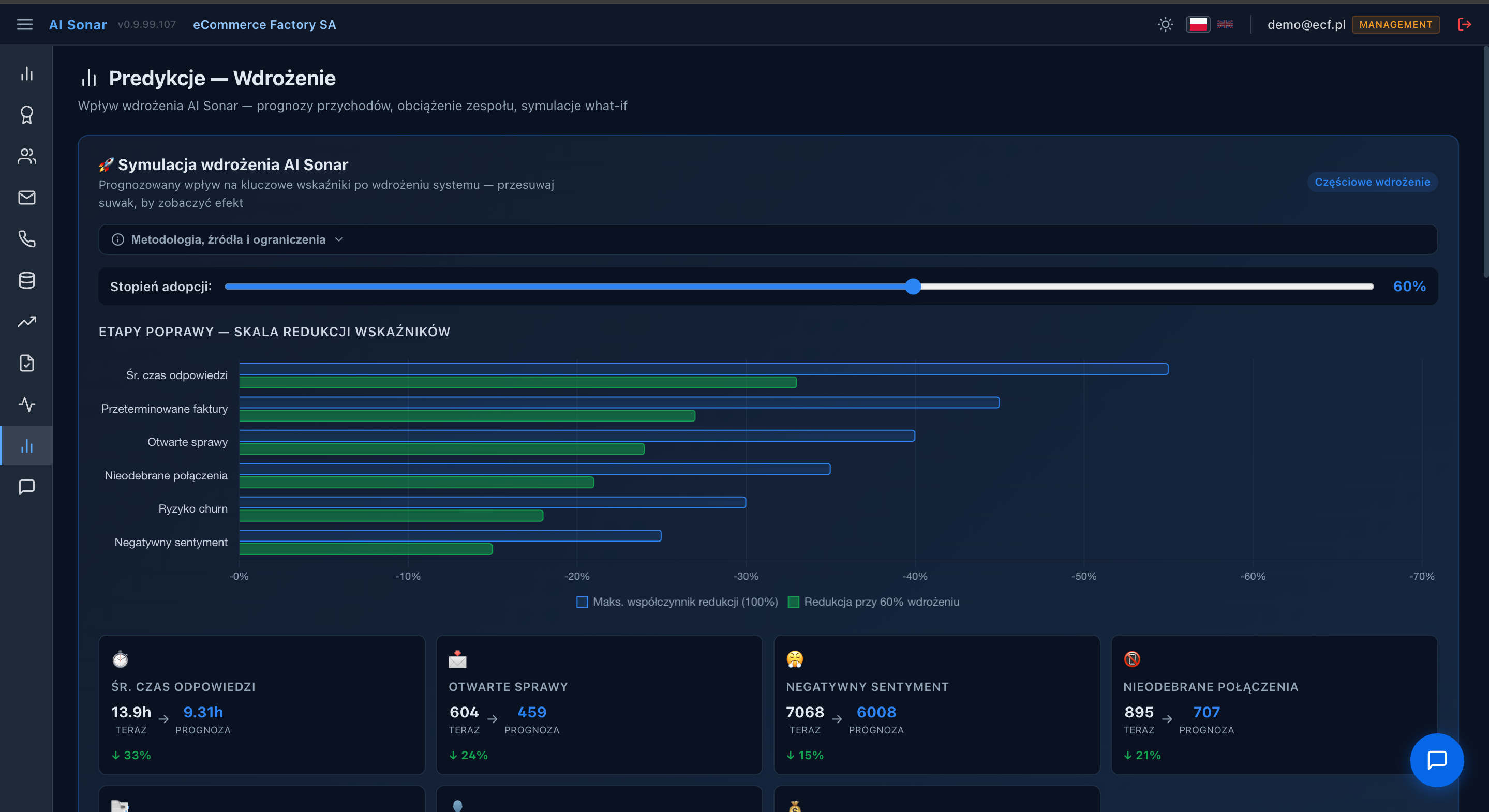Click the Stopień adopcji slider handle
The width and height of the screenshot is (1489, 812).
(x=913, y=286)
